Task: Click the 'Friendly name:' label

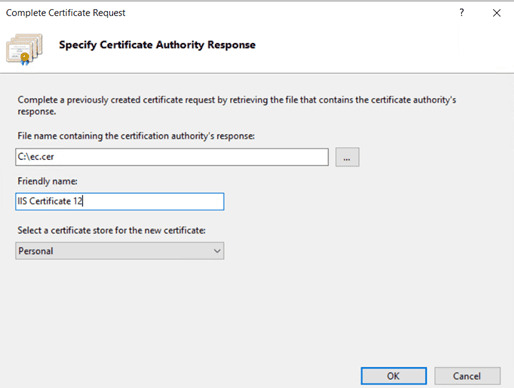Action: point(47,181)
